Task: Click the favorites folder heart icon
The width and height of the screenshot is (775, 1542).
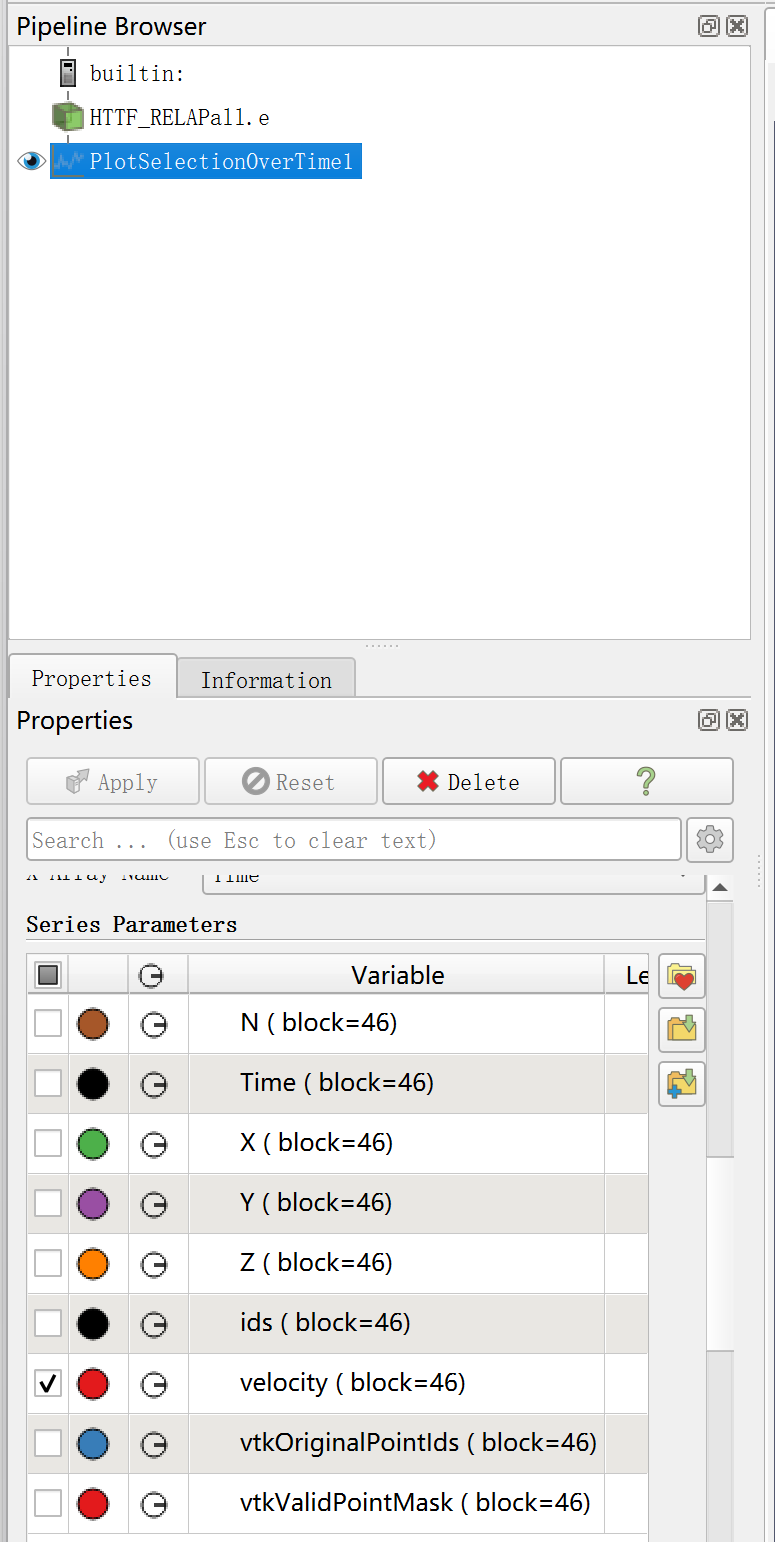Action: point(682,977)
